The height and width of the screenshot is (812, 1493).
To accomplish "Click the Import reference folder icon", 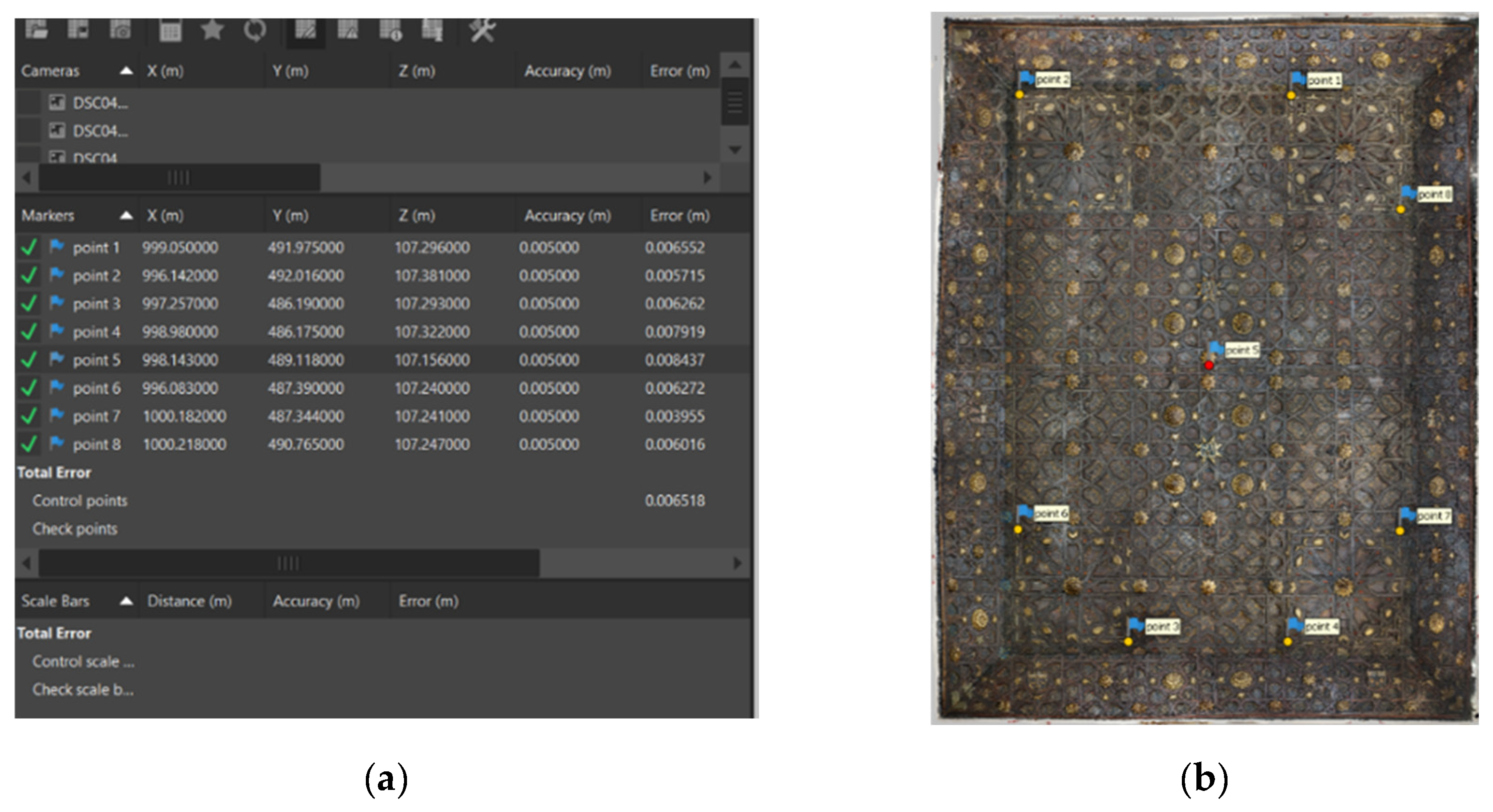I will 37,29.
